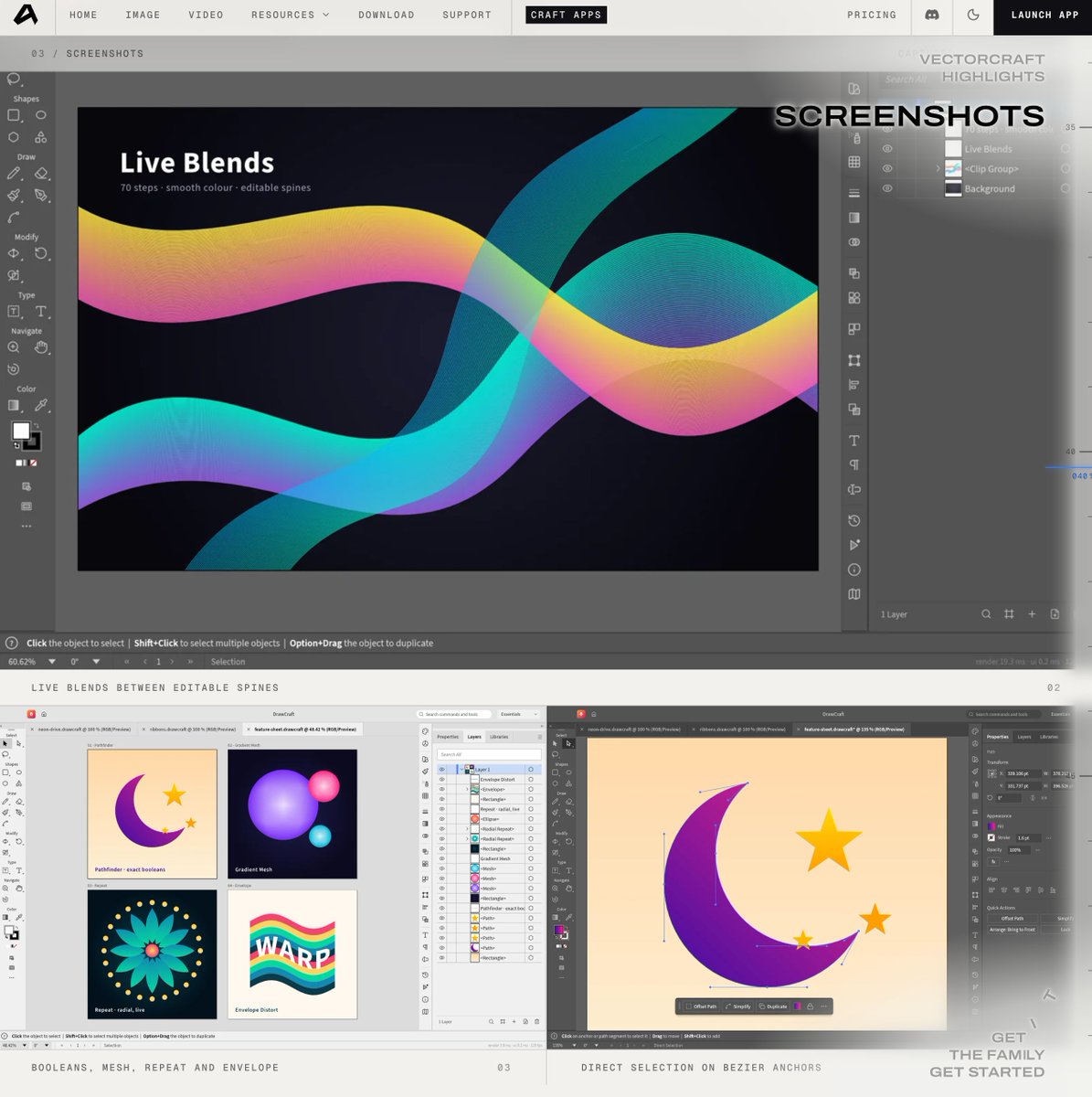Open Discord link in site header
This screenshot has height=1097, width=1092.
point(932,15)
